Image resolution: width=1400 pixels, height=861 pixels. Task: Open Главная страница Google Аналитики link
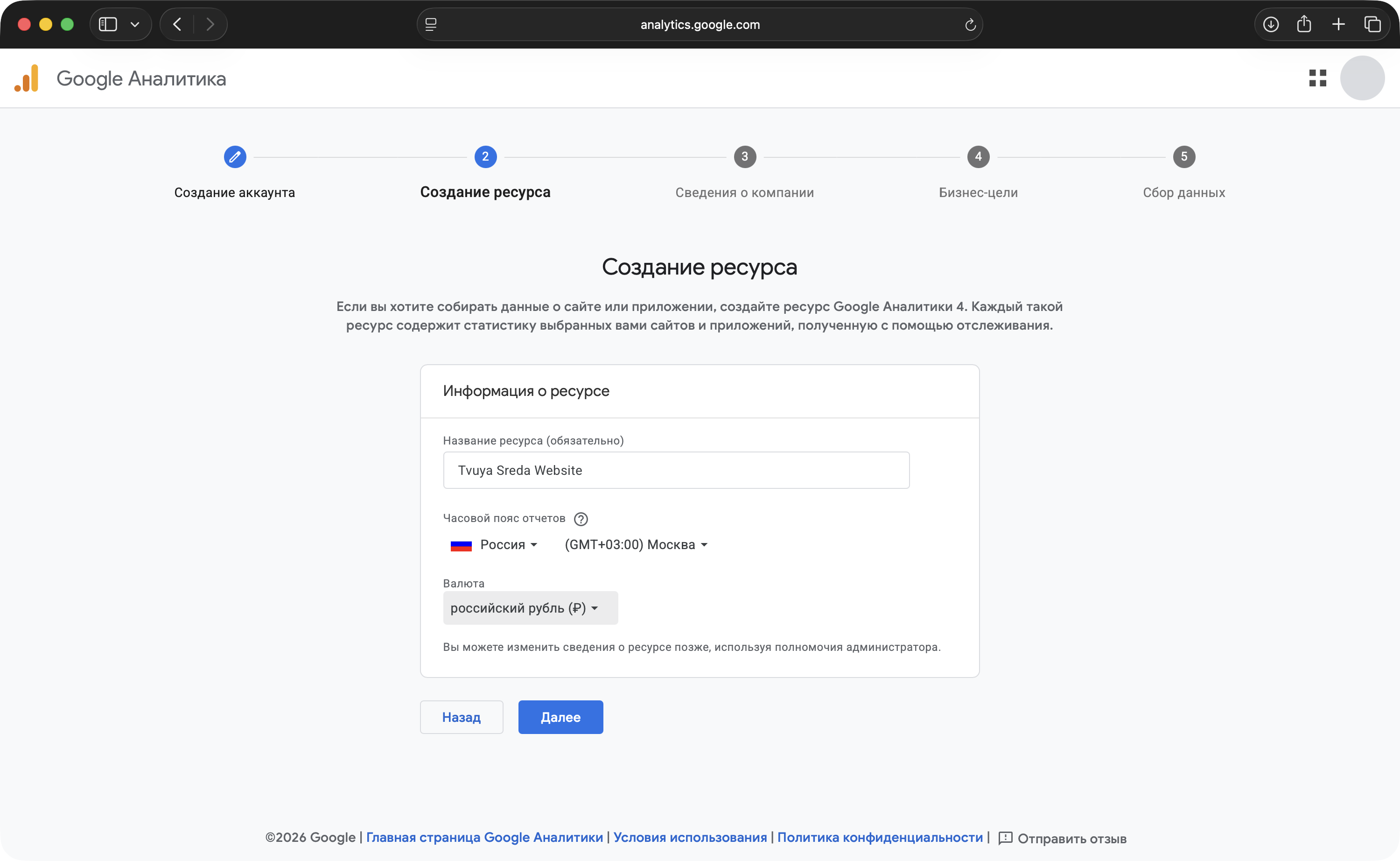(484, 838)
